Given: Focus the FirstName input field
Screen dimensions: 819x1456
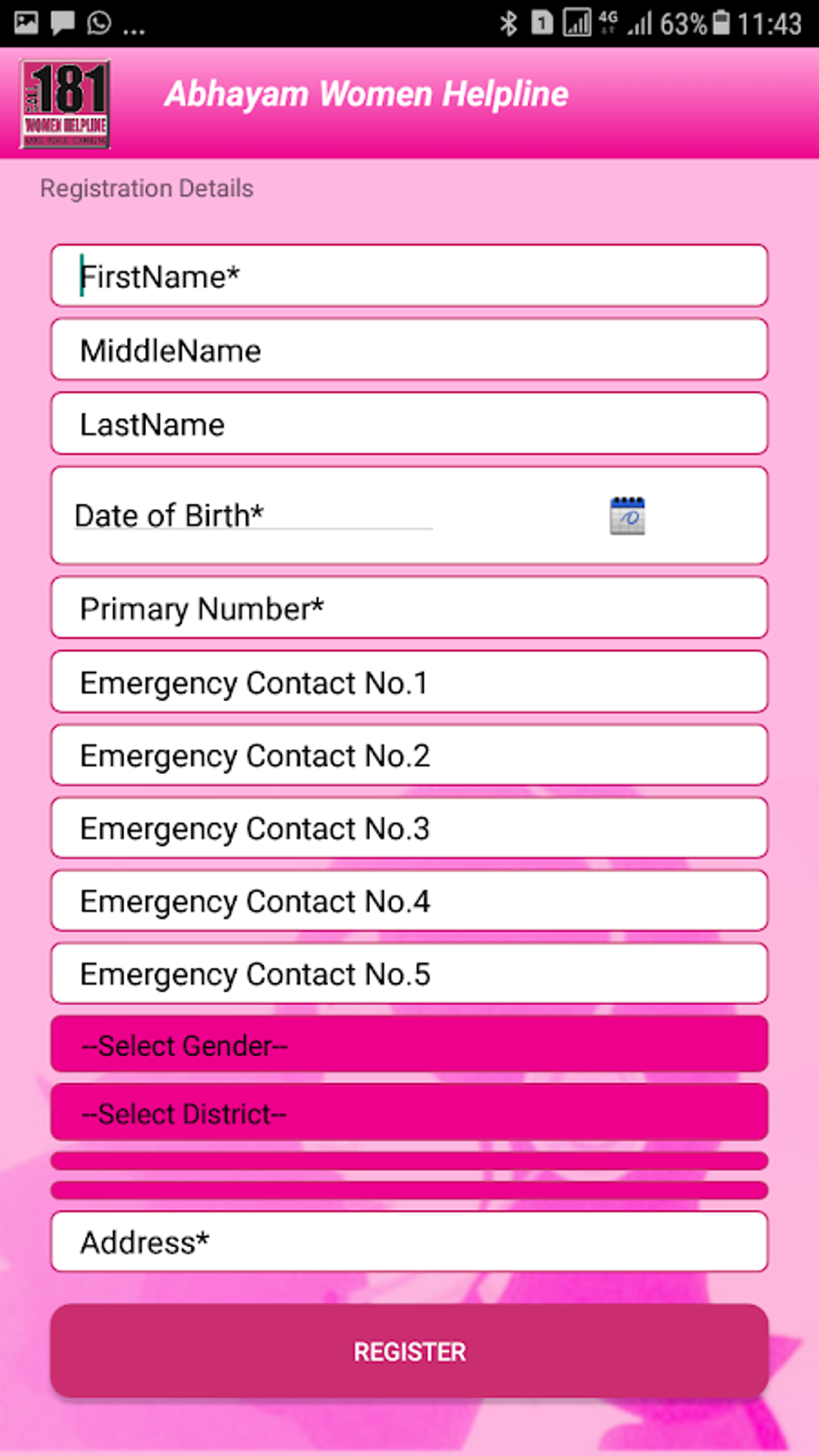Looking at the screenshot, I should (409, 276).
